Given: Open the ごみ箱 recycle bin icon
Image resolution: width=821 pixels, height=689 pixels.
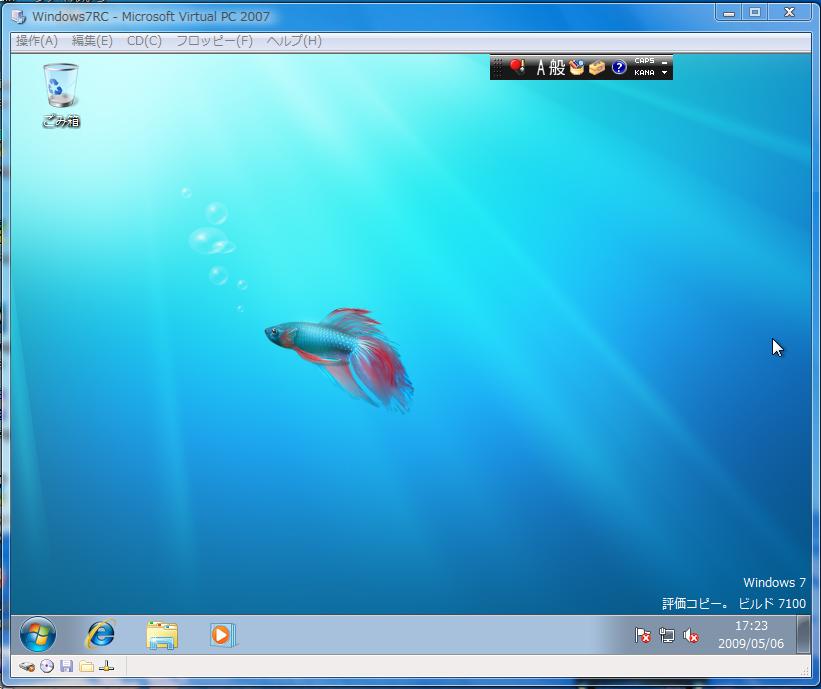Looking at the screenshot, I should pyautogui.click(x=60, y=88).
